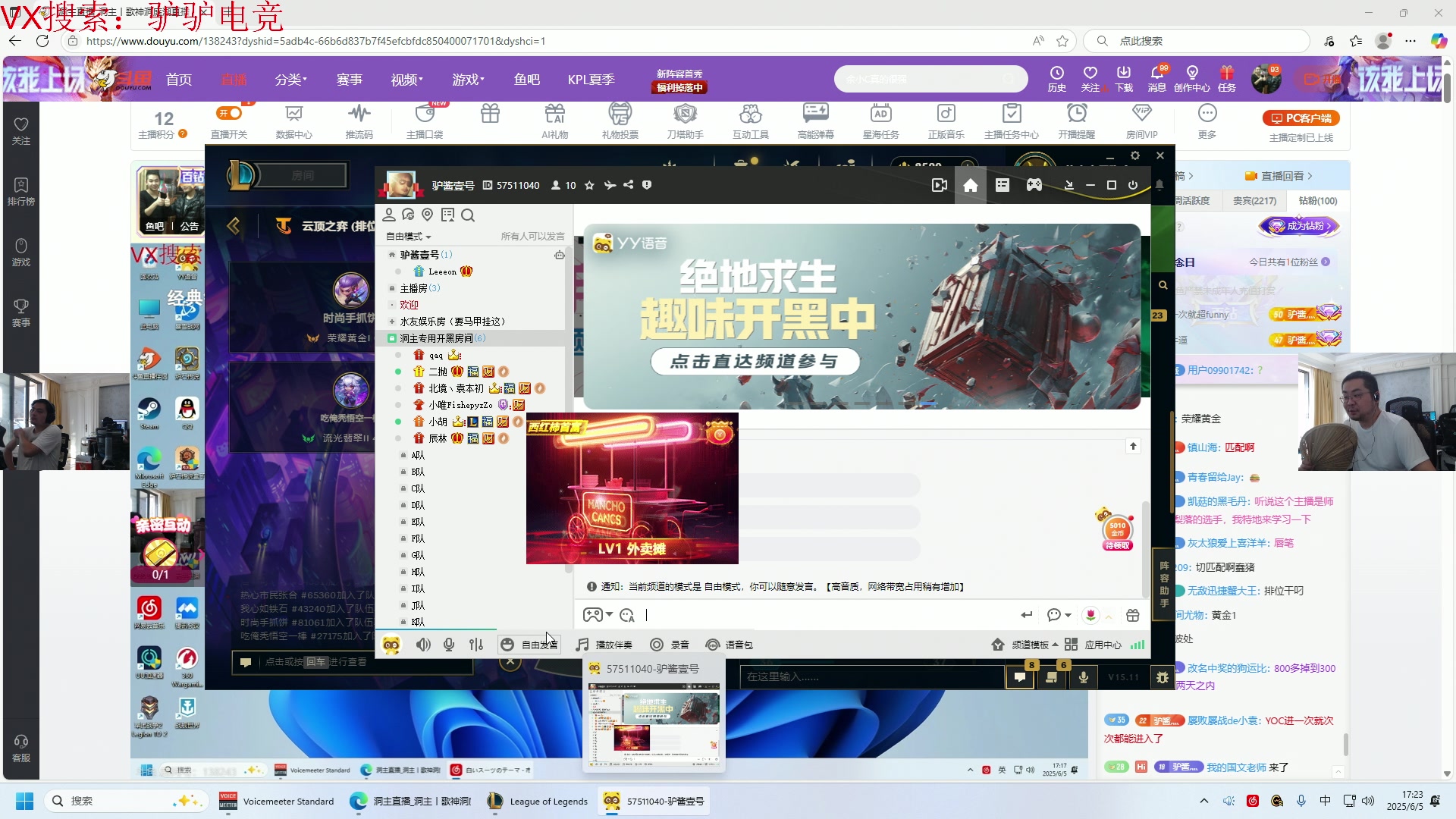
Task: Toggle the live broadcast switch
Action: pos(229,113)
